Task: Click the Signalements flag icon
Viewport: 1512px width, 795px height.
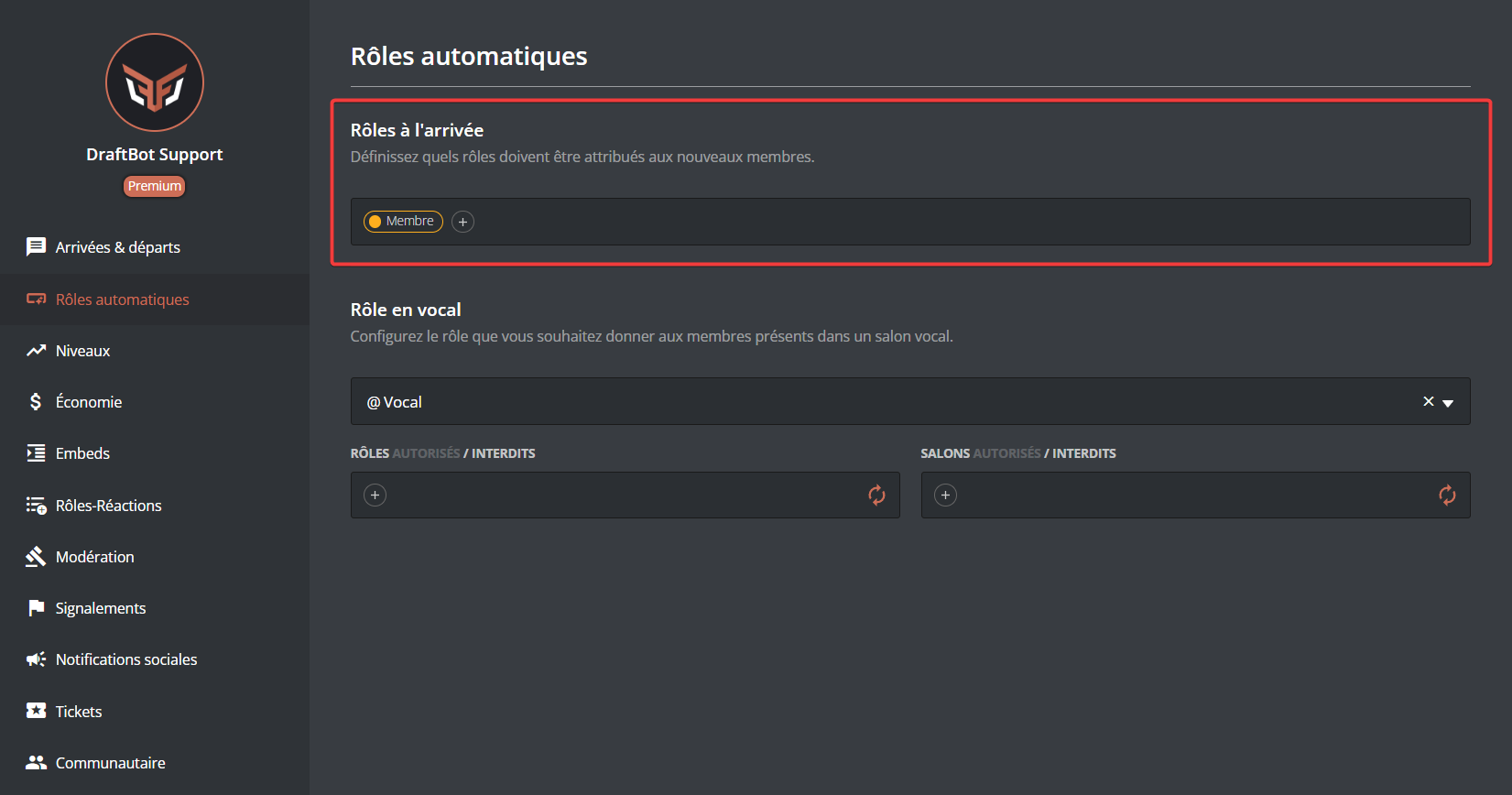Action: tap(35, 607)
